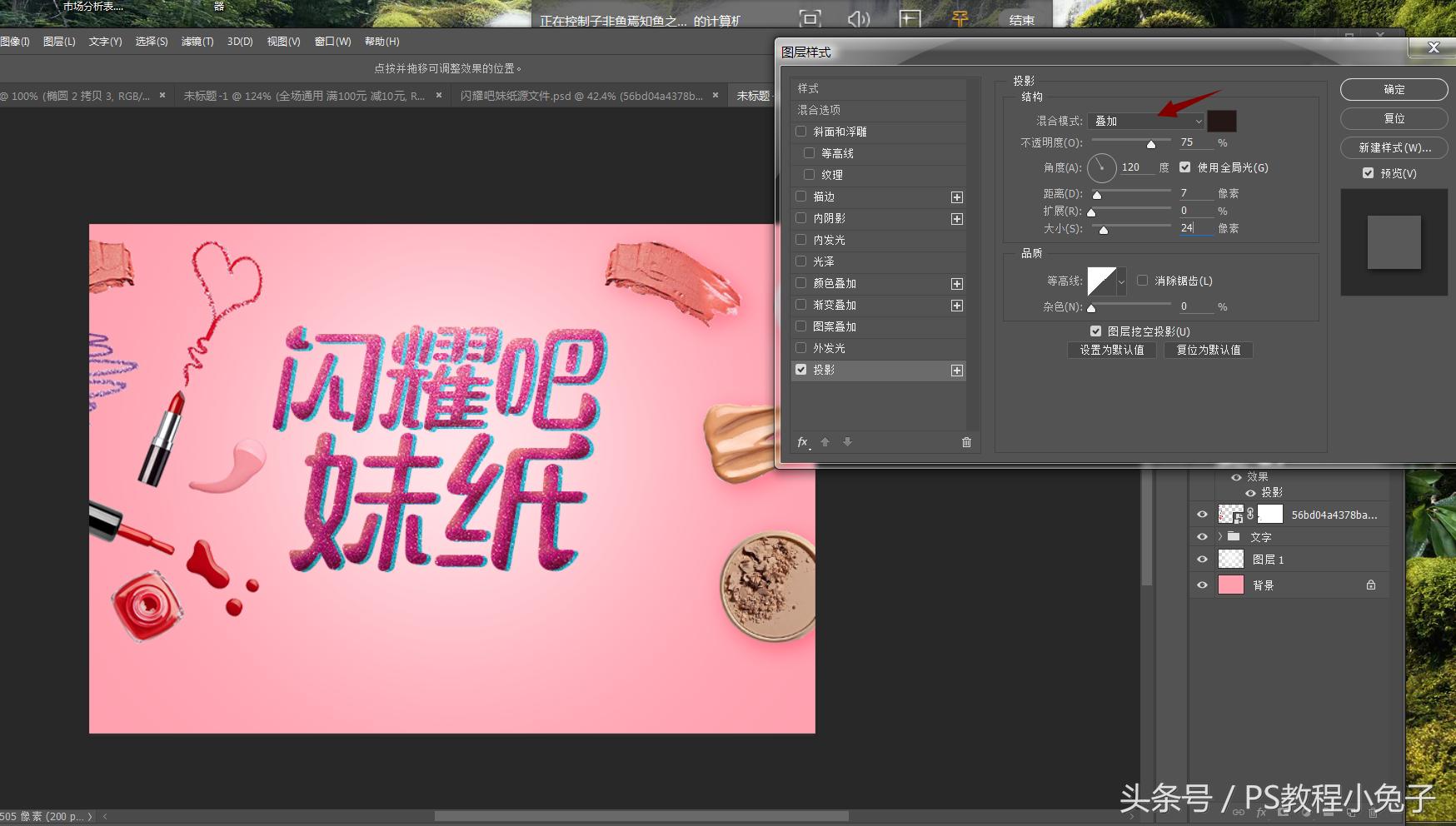Enable the 斜面和浮雕 style checkbox
Image resolution: width=1456 pixels, height=826 pixels.
pyautogui.click(x=800, y=132)
